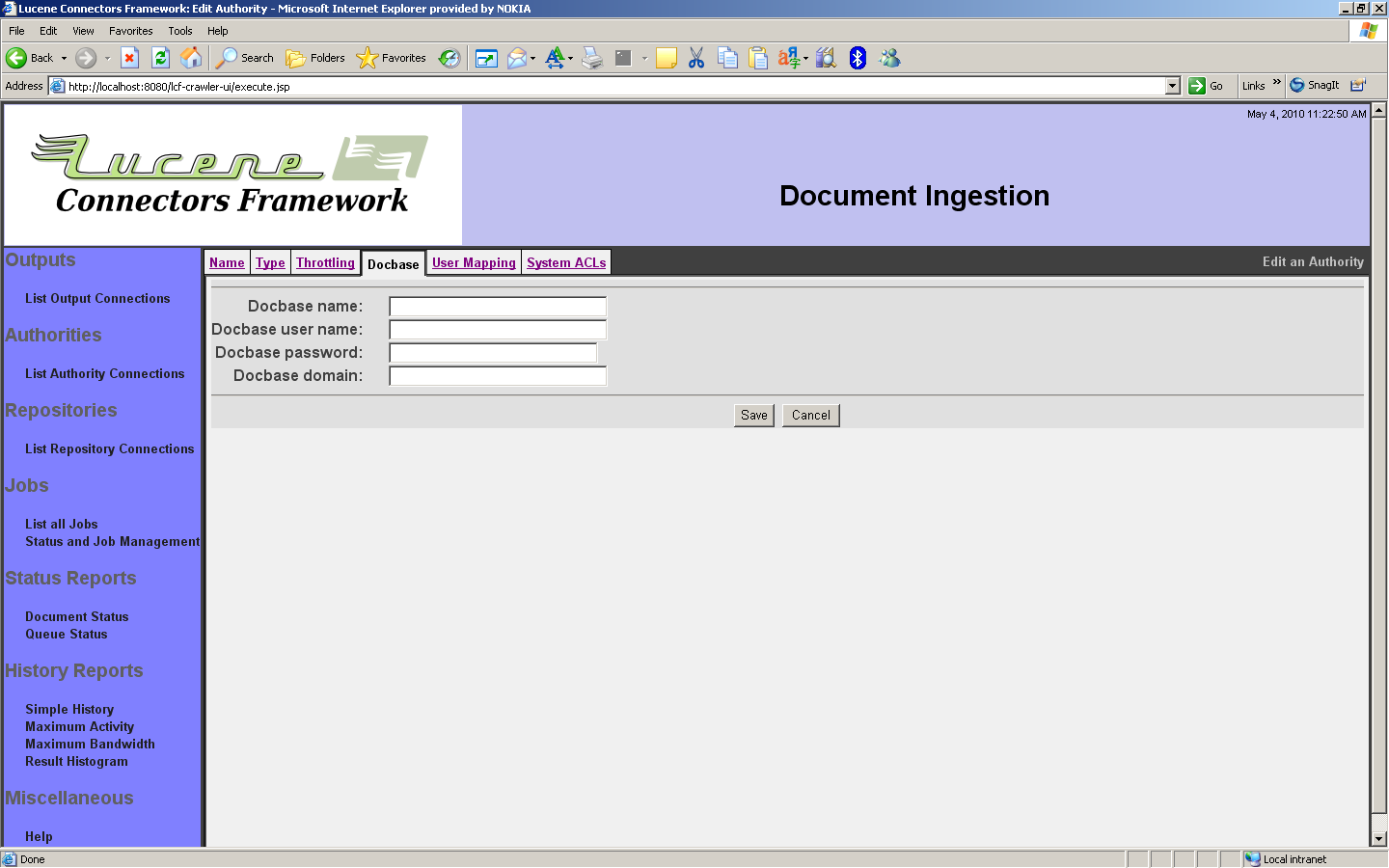Click the Back arrow icon in the toolbar
This screenshot has width=1389, height=868.
[16, 58]
